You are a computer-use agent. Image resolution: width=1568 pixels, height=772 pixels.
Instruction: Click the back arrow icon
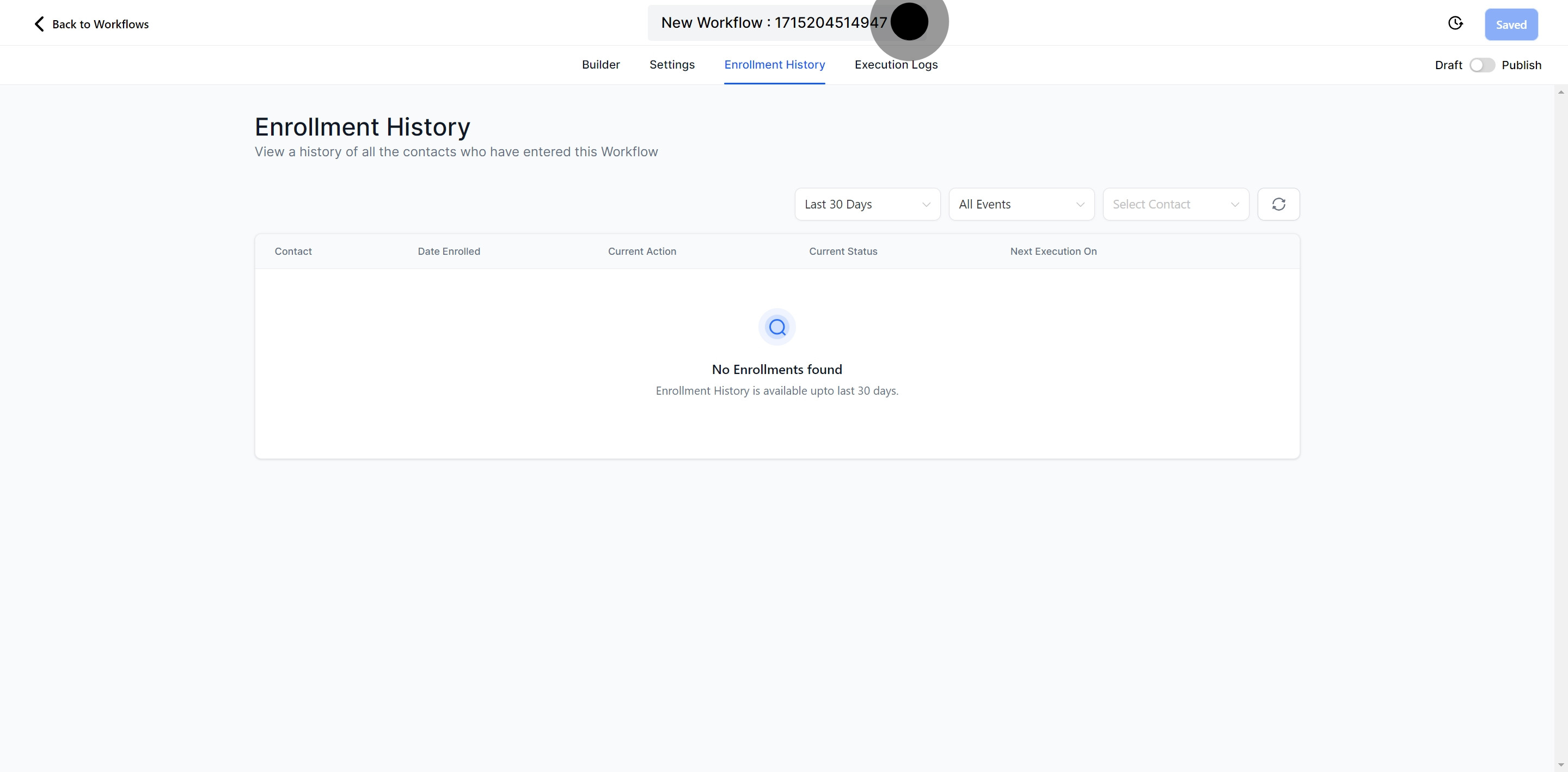(x=40, y=24)
